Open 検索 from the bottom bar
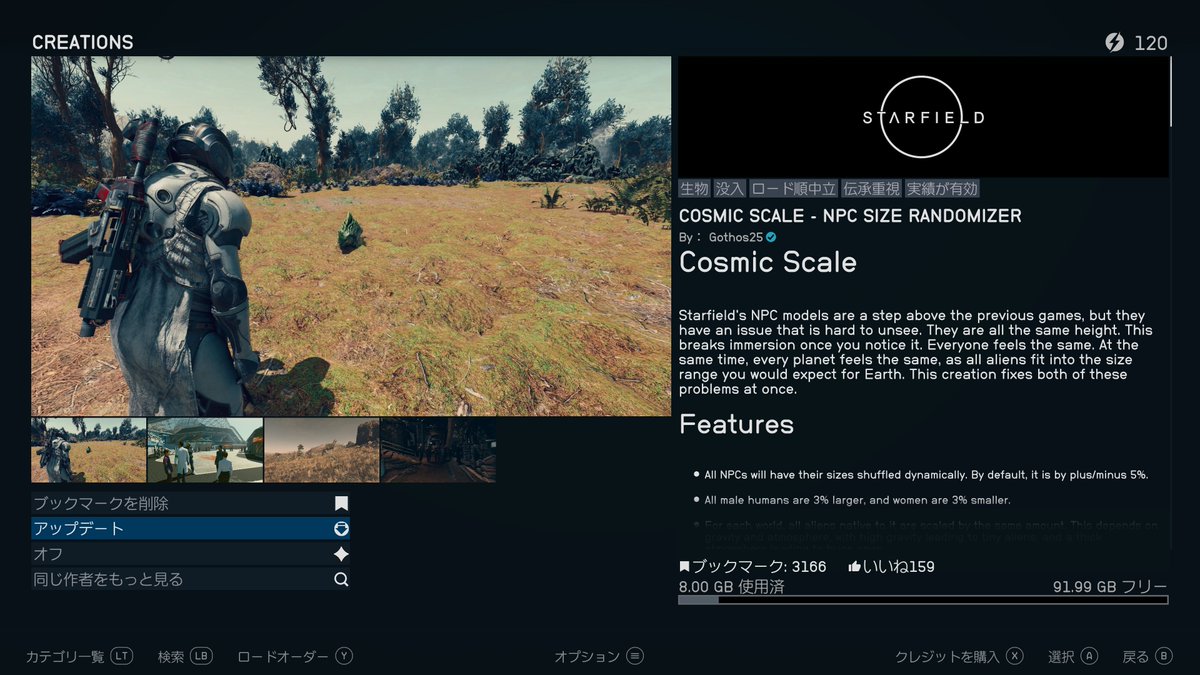This screenshot has width=1200, height=675. 171,656
